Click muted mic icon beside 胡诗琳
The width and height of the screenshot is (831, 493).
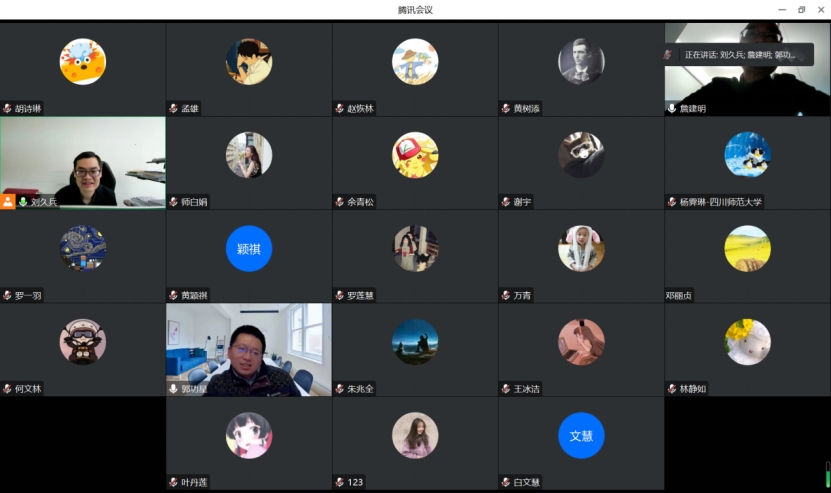(x=7, y=109)
